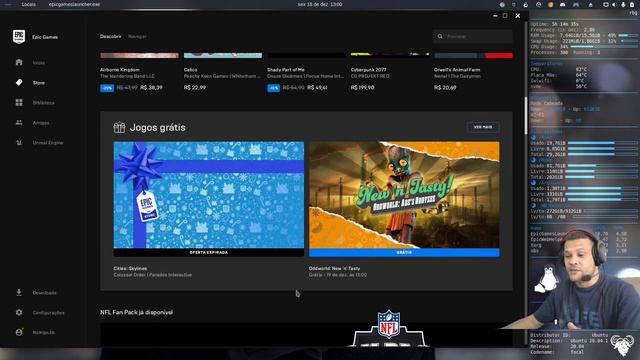Open Início via the home icon
Viewport: 640px width, 360px height.
(x=19, y=62)
